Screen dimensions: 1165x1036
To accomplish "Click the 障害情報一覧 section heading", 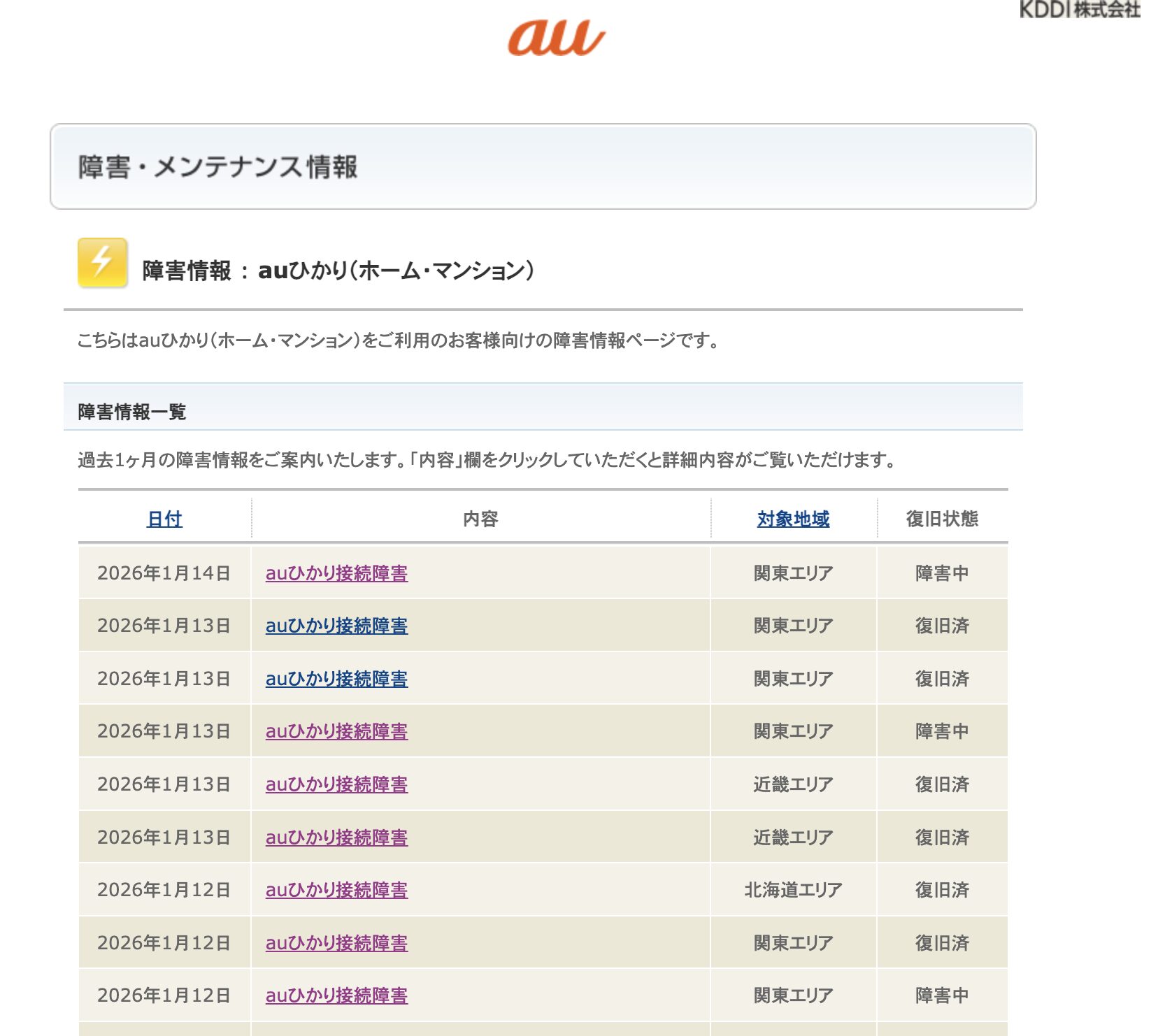I will coord(132,412).
